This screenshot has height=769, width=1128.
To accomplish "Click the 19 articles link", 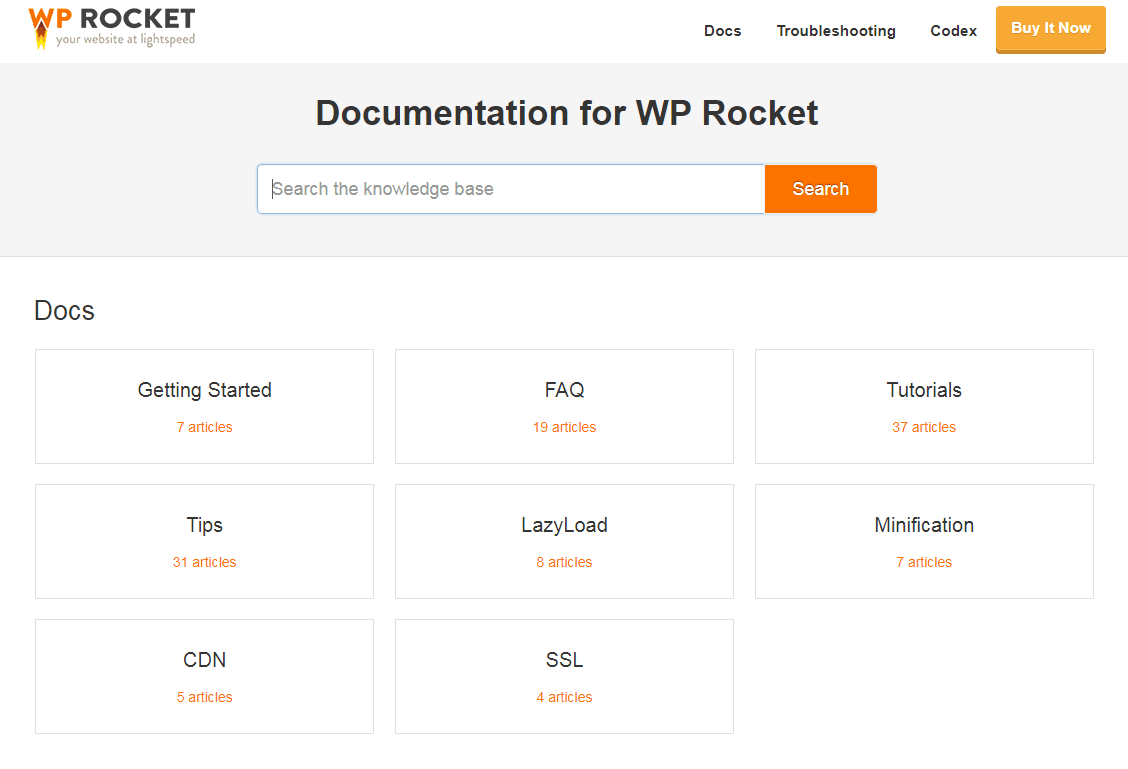I will point(564,427).
